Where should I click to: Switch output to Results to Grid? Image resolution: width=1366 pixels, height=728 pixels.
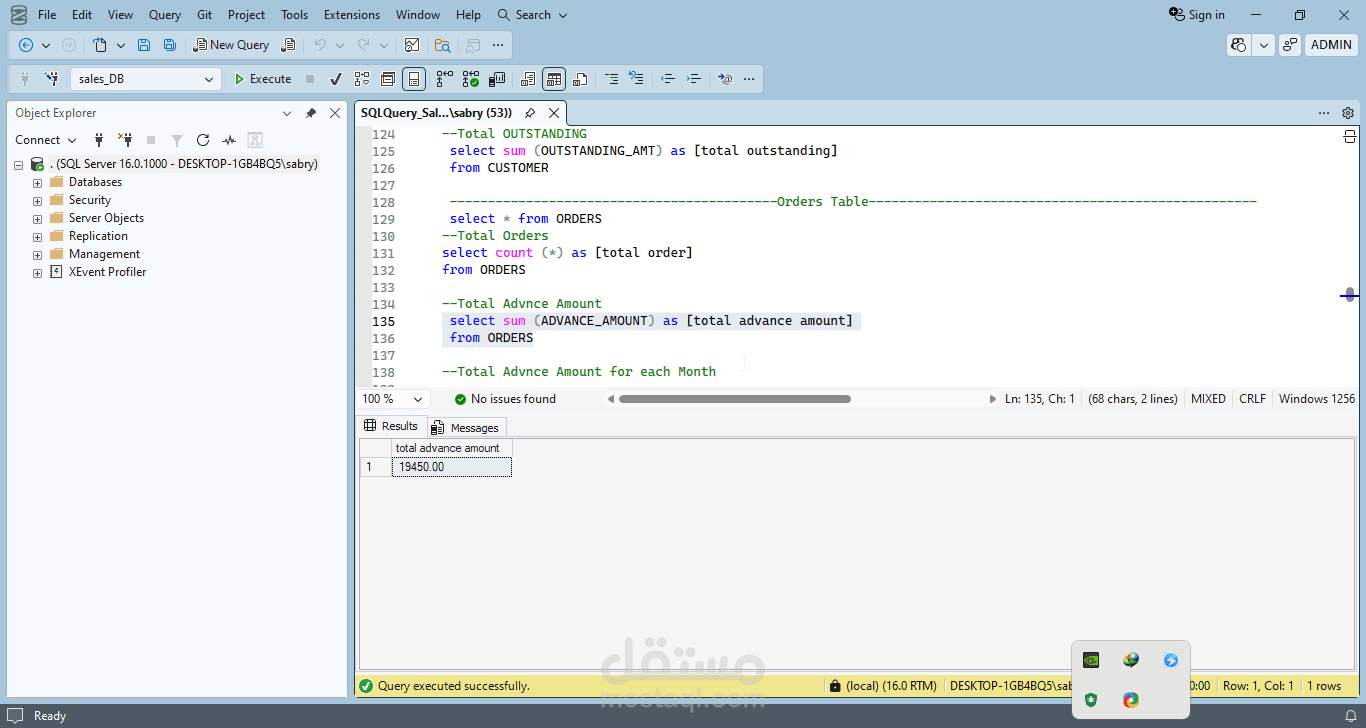[x=554, y=79]
